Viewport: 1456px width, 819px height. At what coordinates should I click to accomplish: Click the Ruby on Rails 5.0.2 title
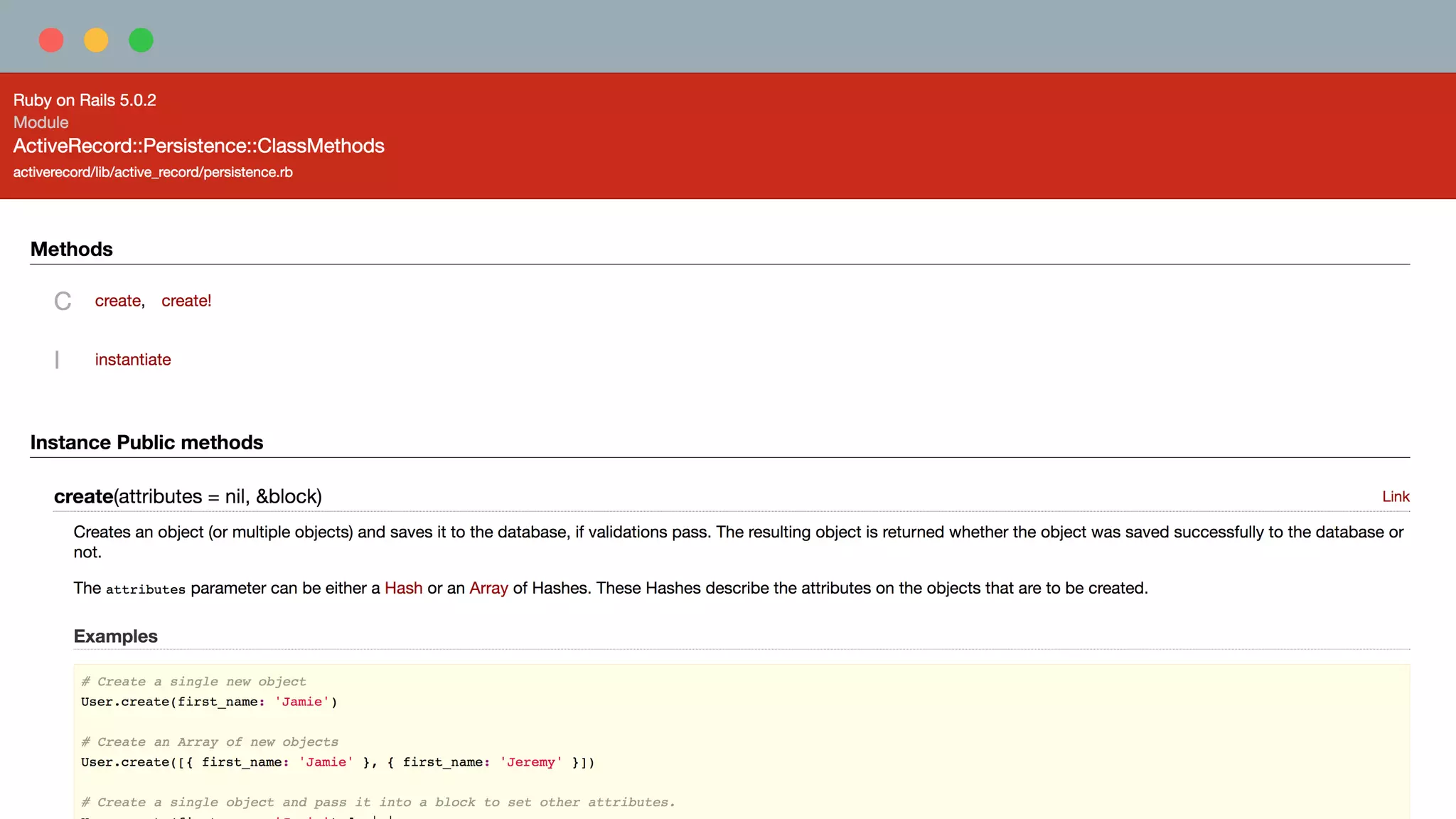click(x=85, y=100)
